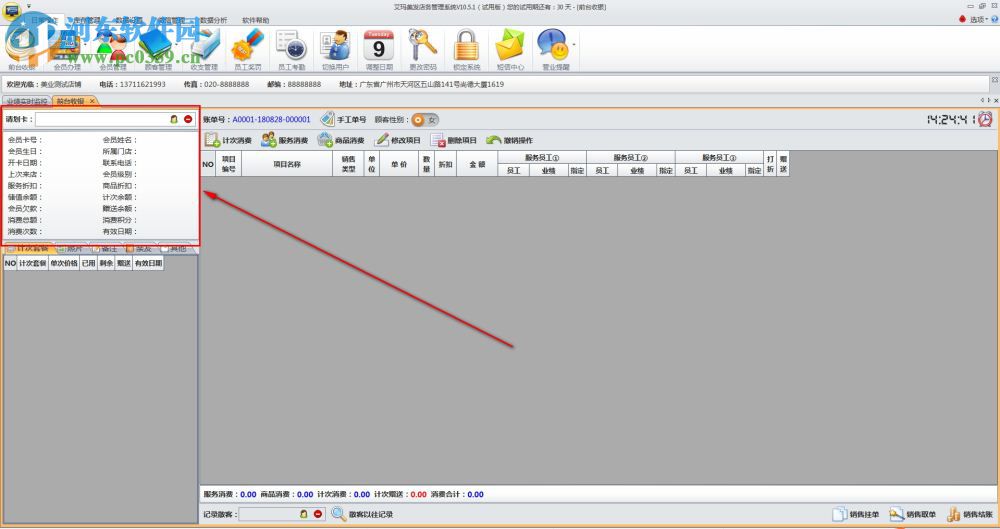The image size is (1000, 529).
Task: Click the application orb menu button
Action: pyautogui.click(x=11, y=11)
